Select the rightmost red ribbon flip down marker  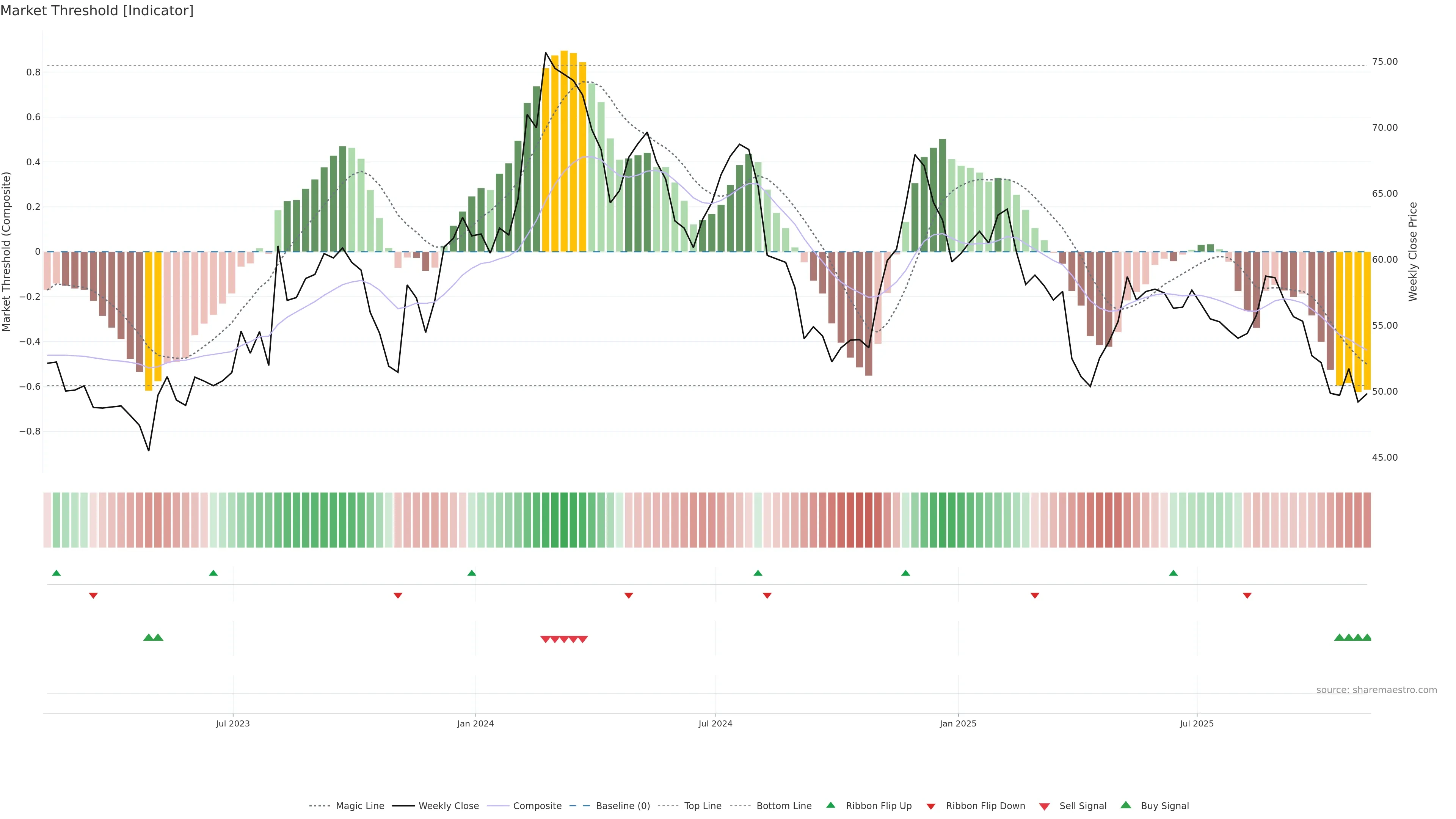click(1247, 596)
